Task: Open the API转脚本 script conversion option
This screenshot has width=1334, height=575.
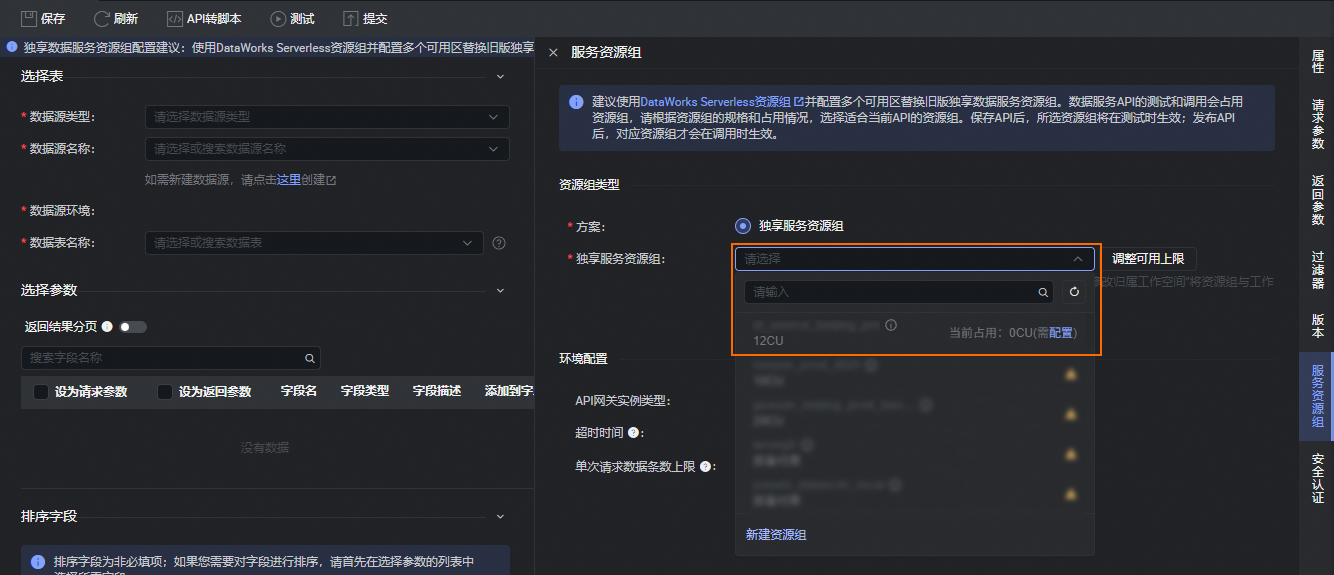Action: [x=204, y=18]
